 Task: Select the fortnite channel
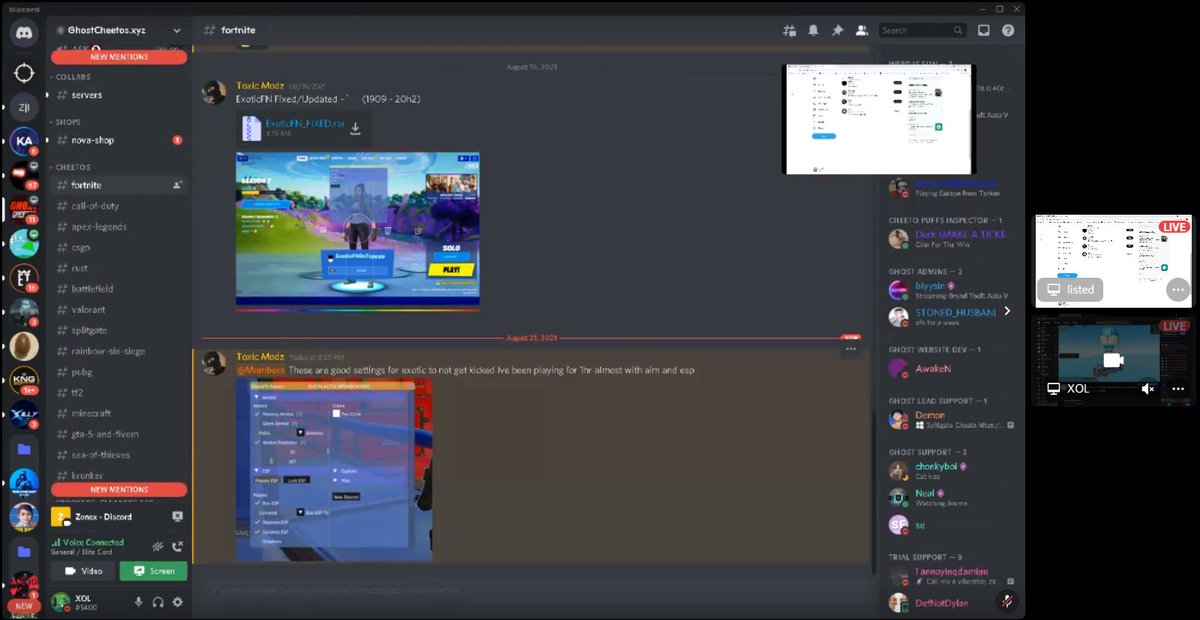[119, 185]
